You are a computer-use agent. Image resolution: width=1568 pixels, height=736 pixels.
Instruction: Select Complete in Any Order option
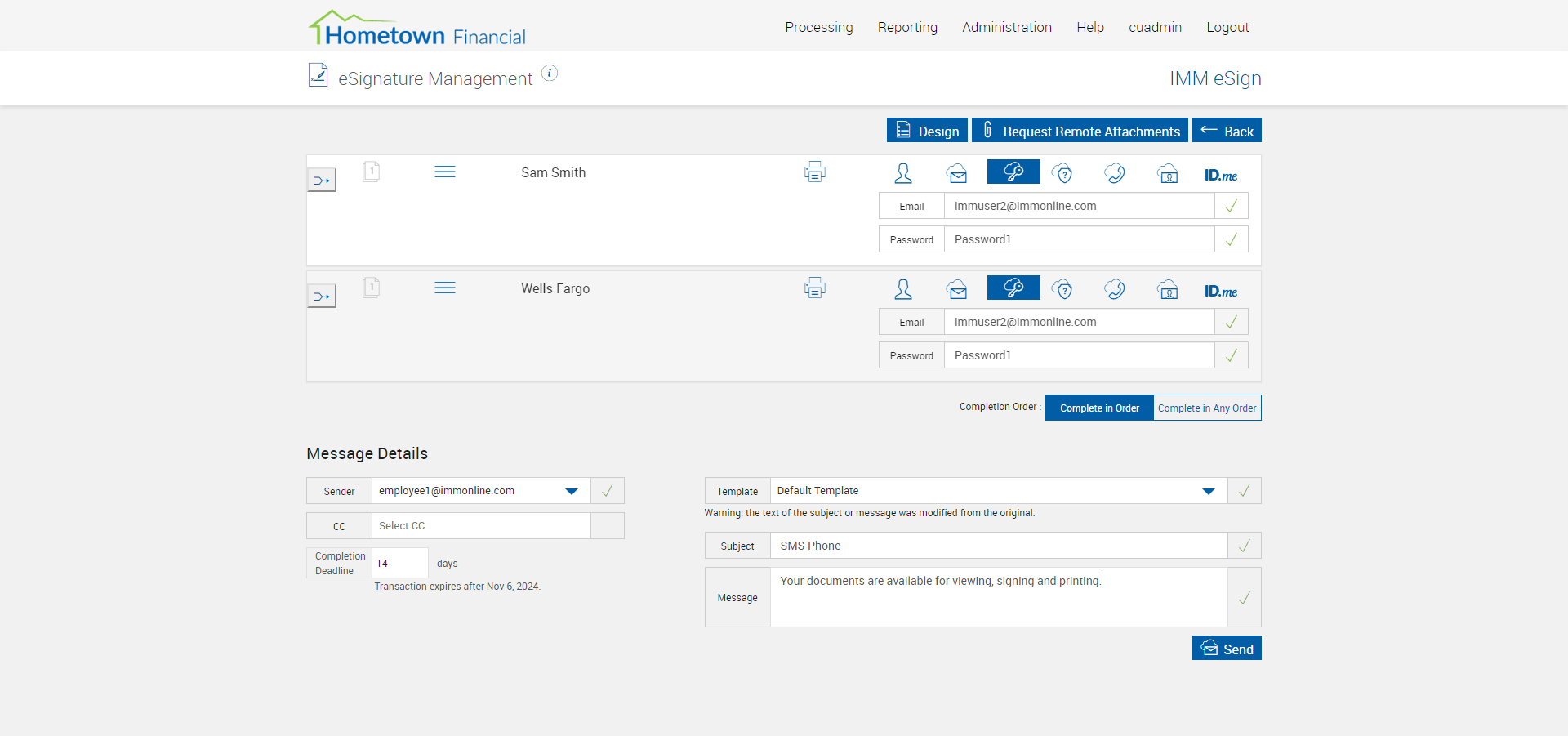[x=1206, y=408]
